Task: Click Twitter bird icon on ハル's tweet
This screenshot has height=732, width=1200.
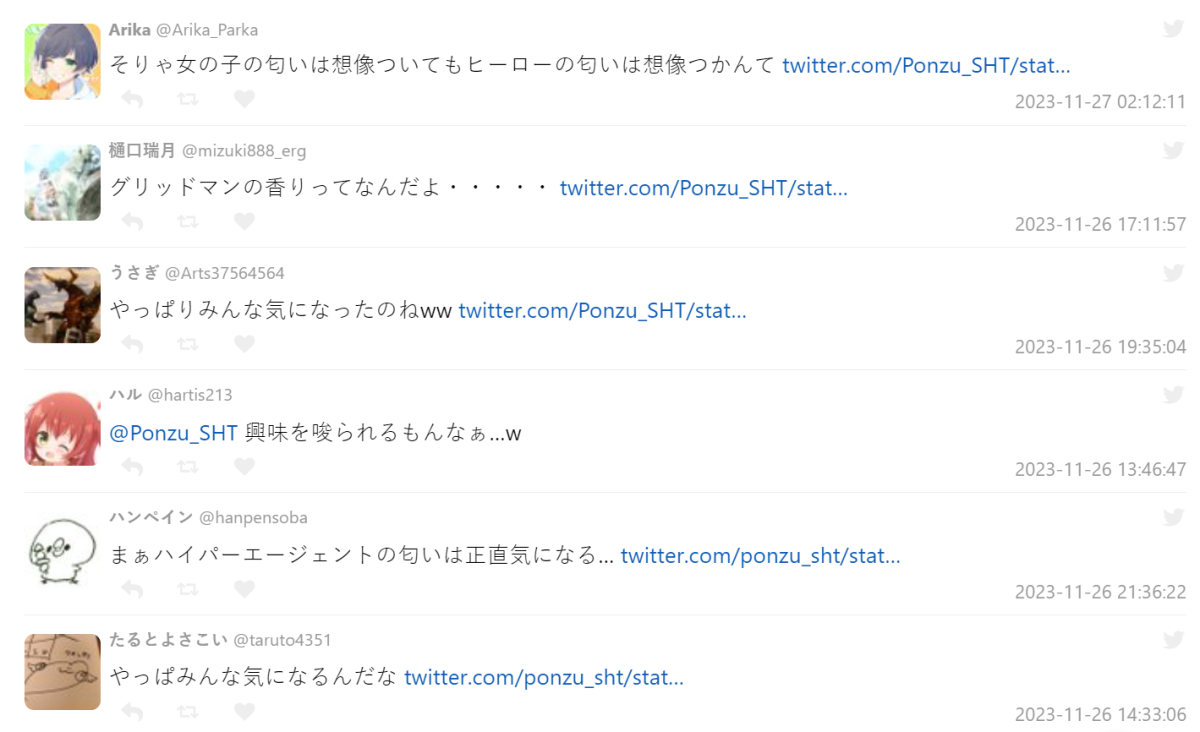Action: [1173, 395]
